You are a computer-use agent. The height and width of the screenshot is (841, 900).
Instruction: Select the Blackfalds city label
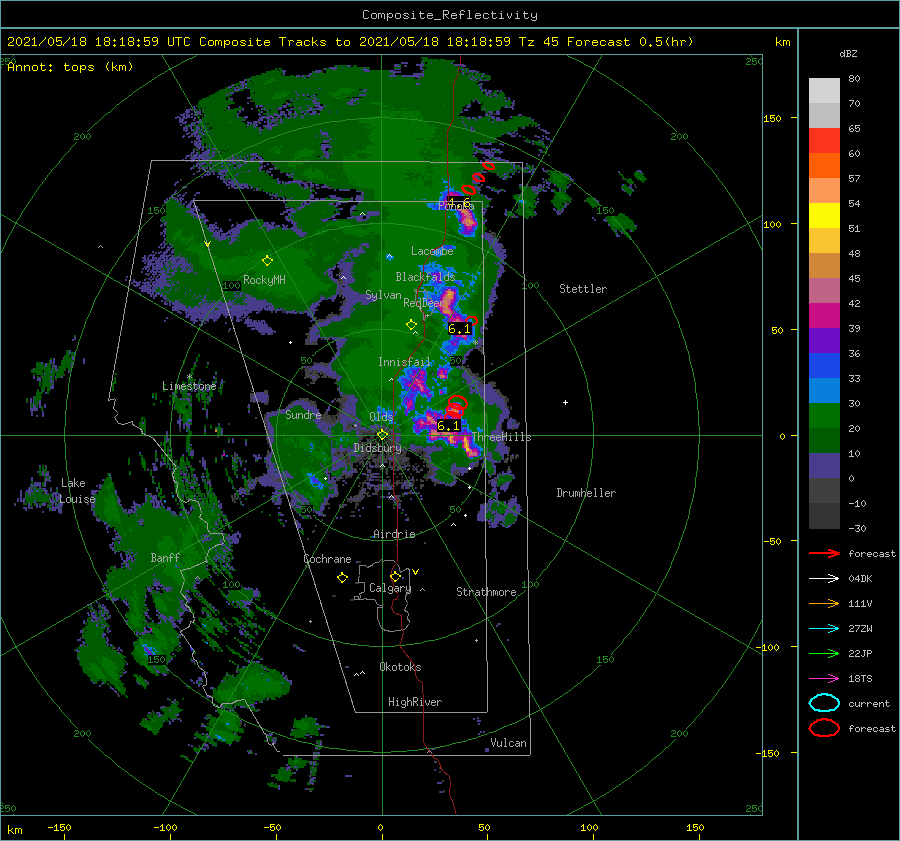pyautogui.click(x=425, y=277)
